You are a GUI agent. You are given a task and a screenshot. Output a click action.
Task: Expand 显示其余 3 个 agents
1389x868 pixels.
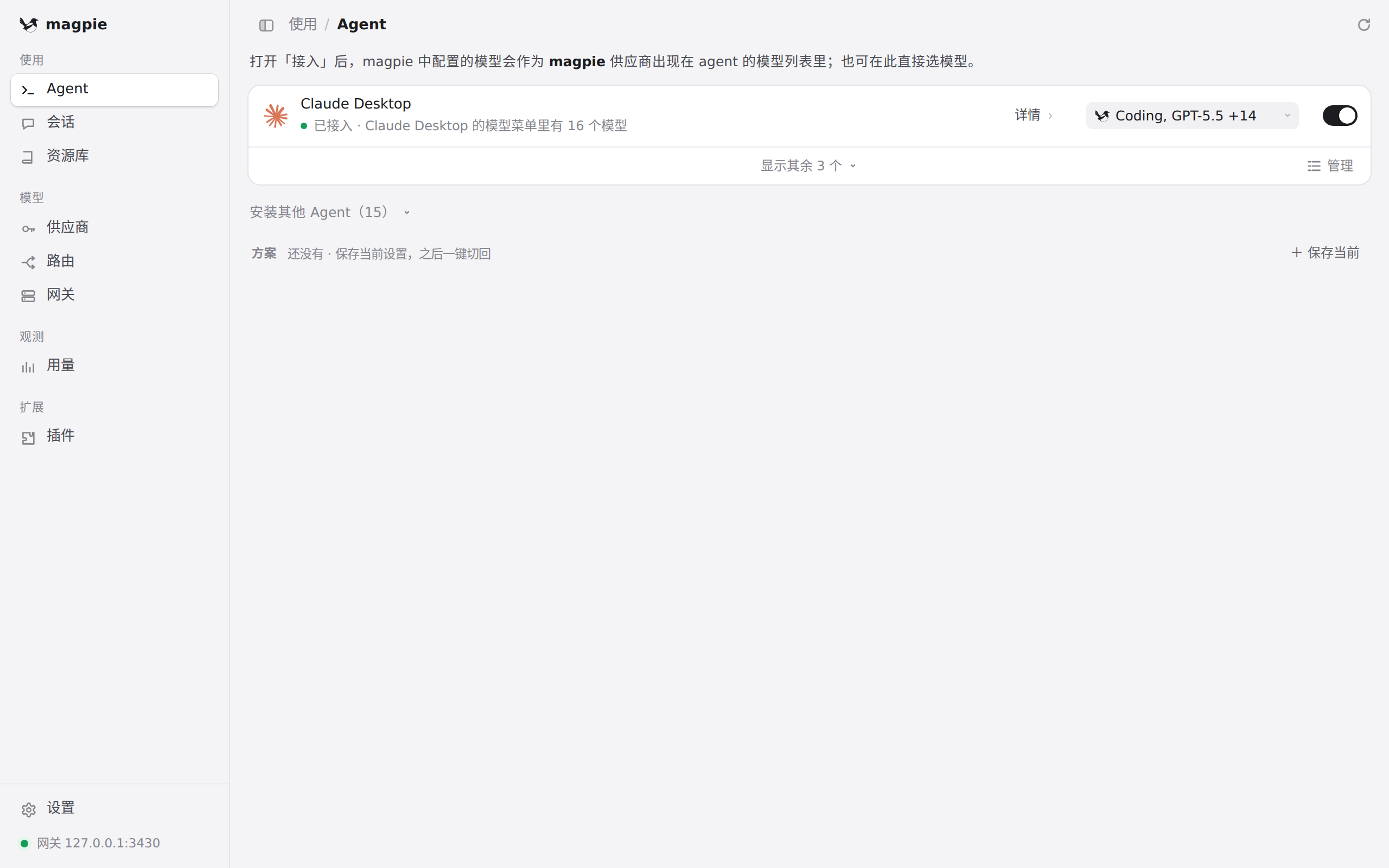tap(808, 166)
